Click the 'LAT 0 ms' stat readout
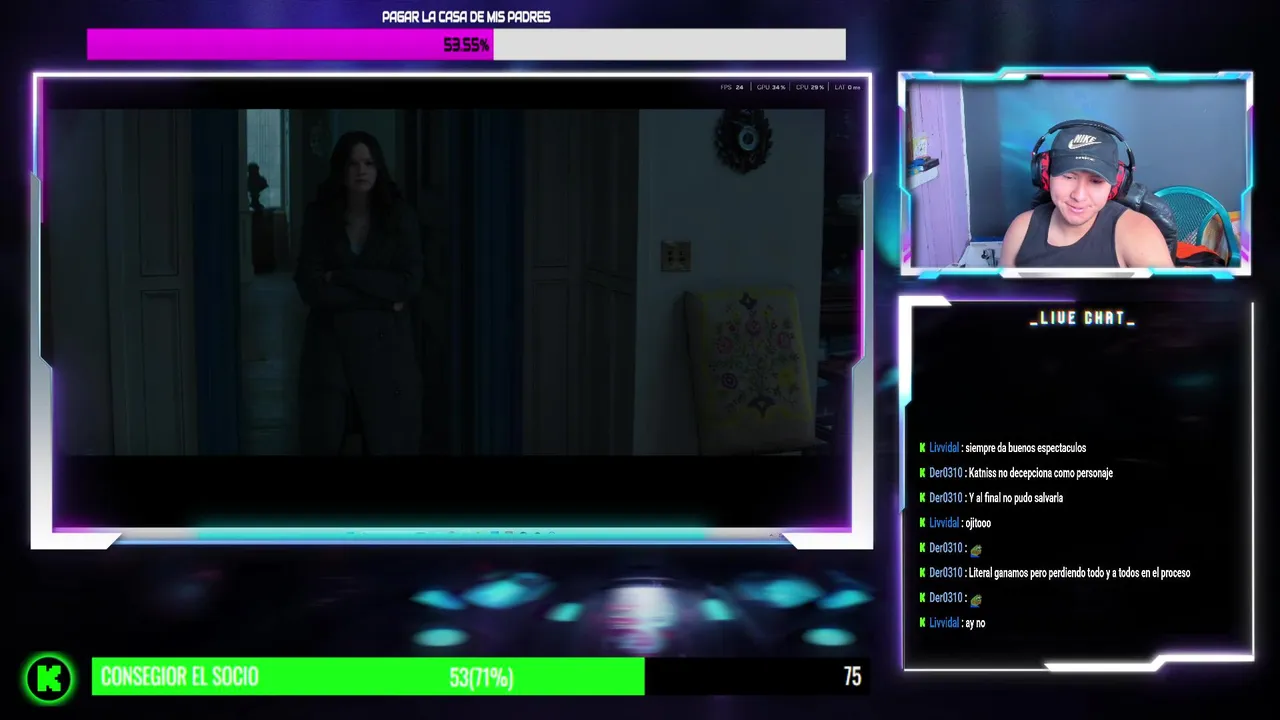 click(x=848, y=87)
